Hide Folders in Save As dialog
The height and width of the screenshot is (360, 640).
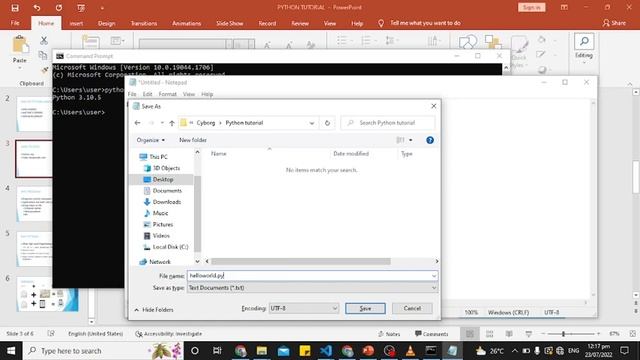point(154,310)
